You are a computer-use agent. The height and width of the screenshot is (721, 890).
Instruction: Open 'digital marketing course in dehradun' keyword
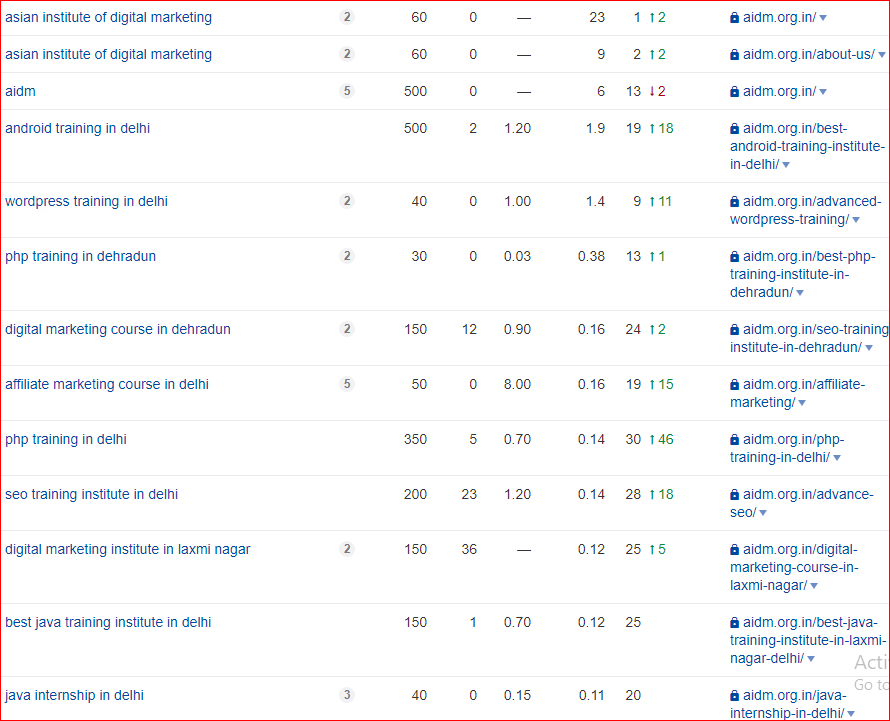(118, 330)
